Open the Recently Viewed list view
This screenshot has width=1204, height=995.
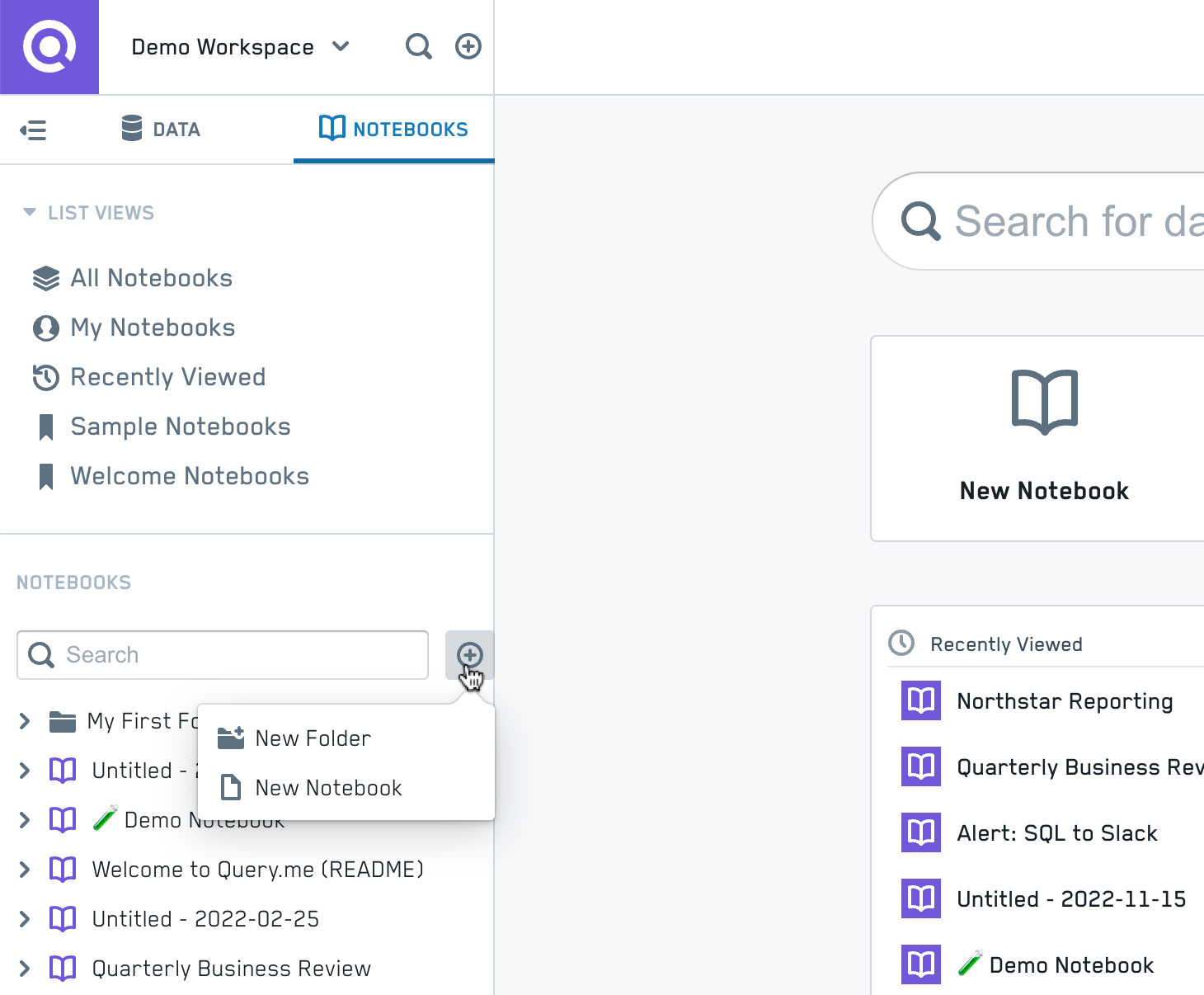click(x=167, y=377)
